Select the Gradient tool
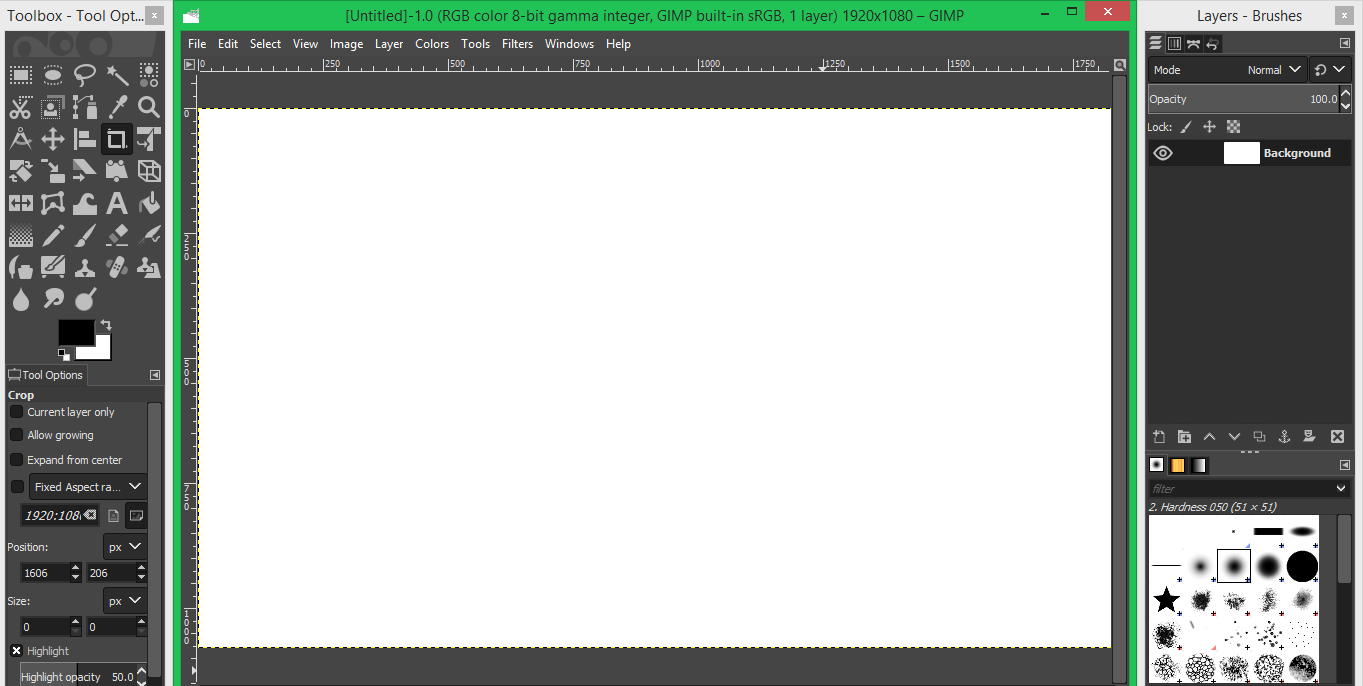Image resolution: width=1363 pixels, height=686 pixels. tap(20, 236)
